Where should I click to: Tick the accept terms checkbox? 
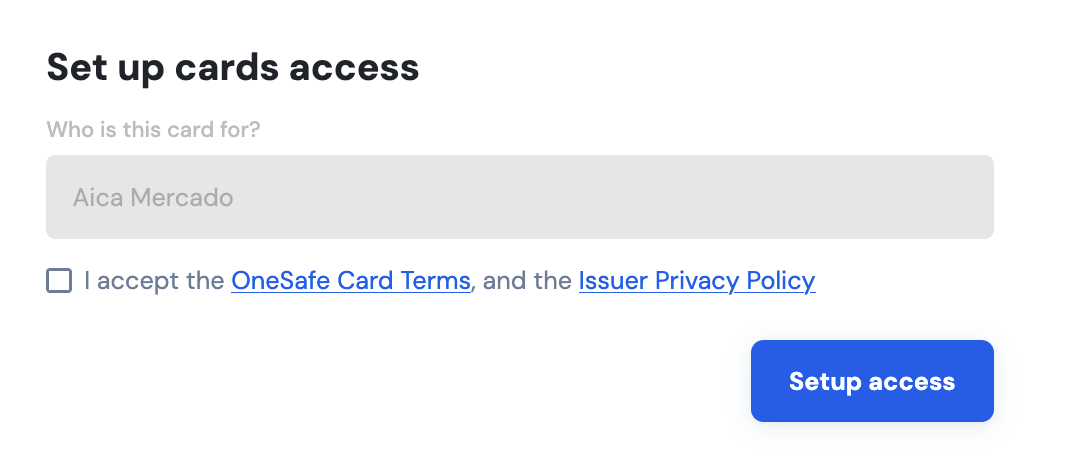coord(59,280)
